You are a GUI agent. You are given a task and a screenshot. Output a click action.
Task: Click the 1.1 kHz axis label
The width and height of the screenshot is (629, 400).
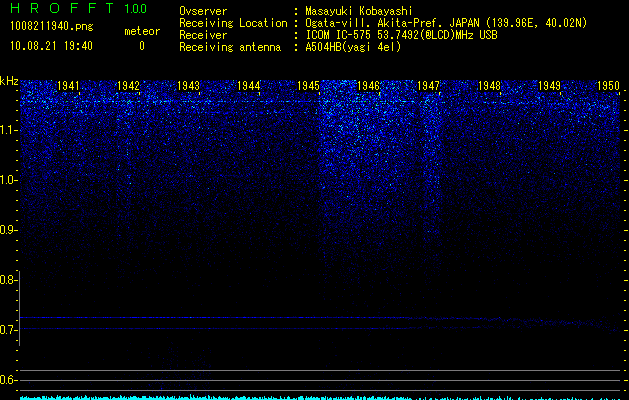8,130
